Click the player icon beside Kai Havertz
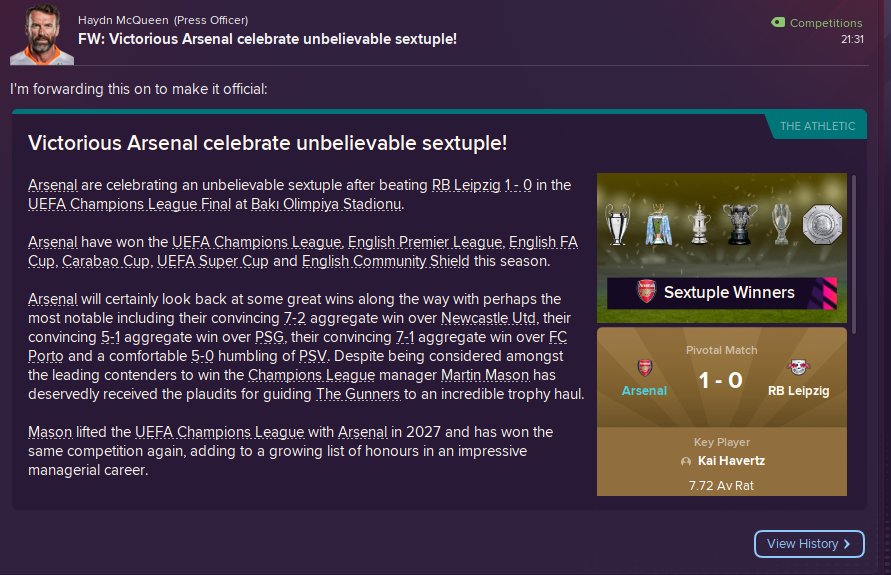This screenshot has height=575, width=891. click(x=685, y=462)
